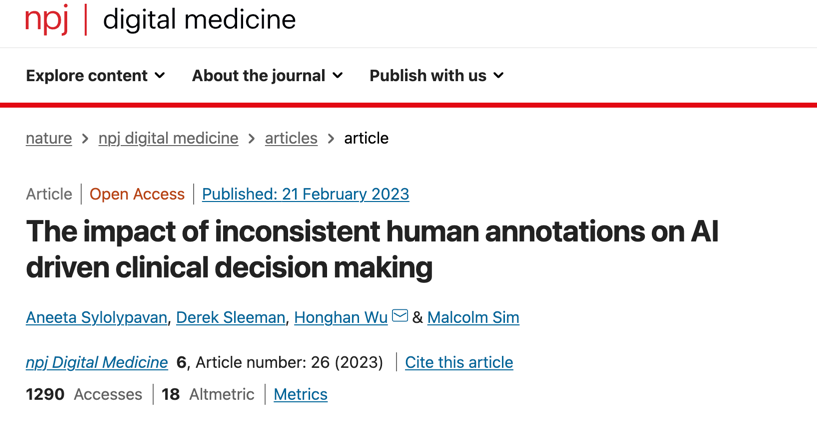Open the Publish with us menu
817x436 pixels.
(x=437, y=76)
